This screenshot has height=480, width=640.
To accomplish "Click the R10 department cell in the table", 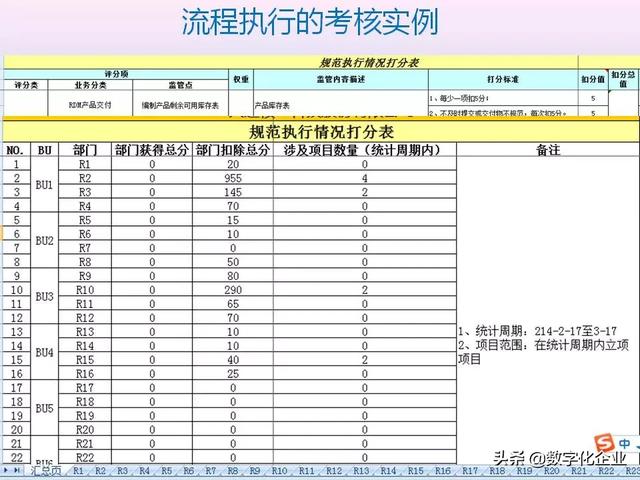I will tap(85, 290).
